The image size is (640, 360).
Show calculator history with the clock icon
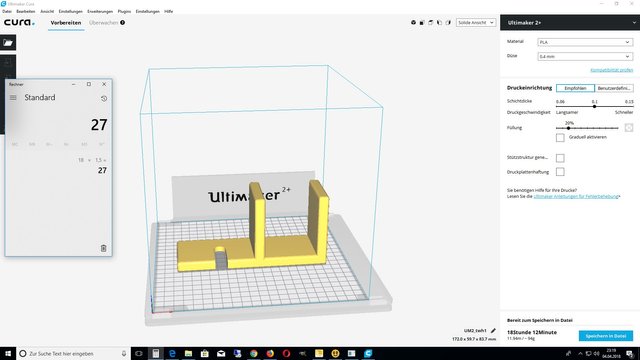(104, 98)
